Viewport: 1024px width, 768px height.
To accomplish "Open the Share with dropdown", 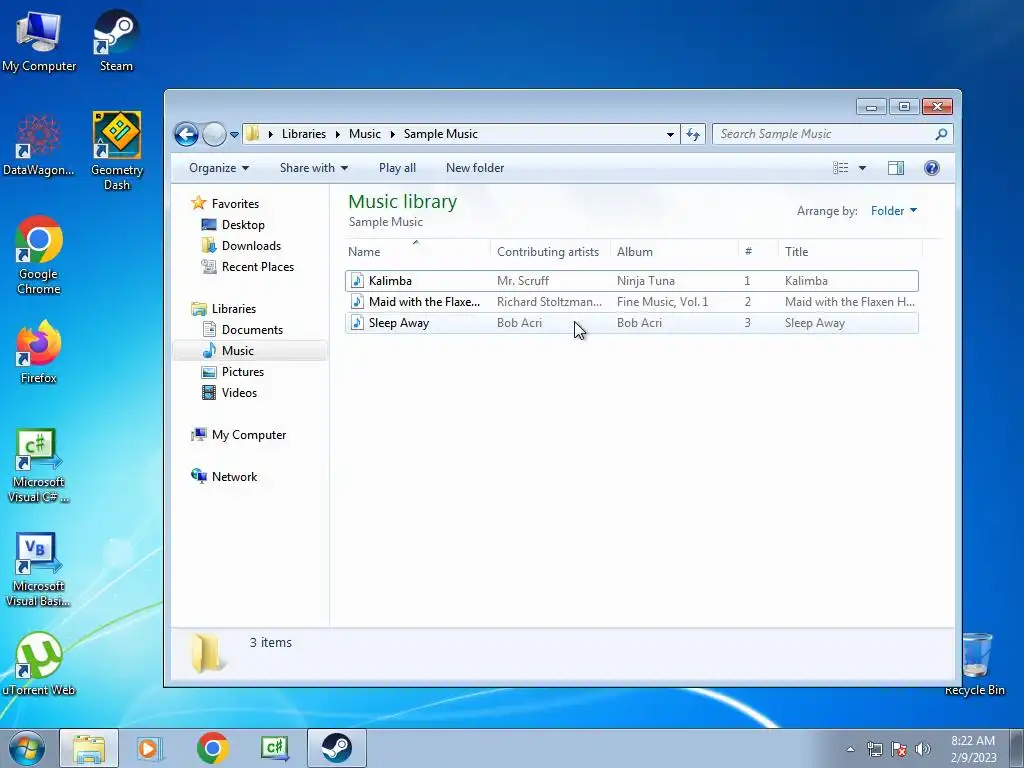I will [313, 168].
